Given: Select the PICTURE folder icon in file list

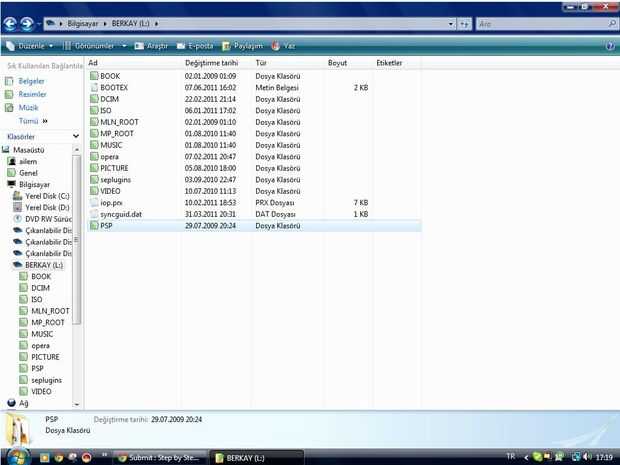Looking at the screenshot, I should click(94, 168).
